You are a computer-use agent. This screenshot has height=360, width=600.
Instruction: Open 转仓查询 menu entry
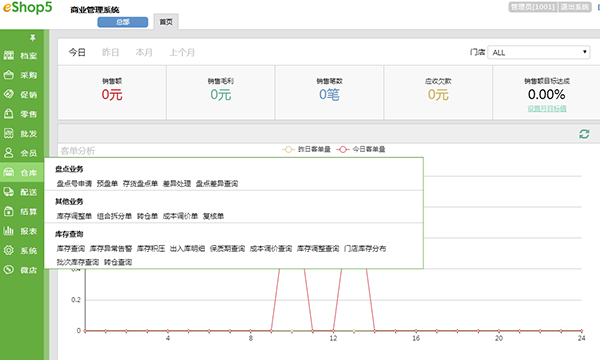(118, 262)
